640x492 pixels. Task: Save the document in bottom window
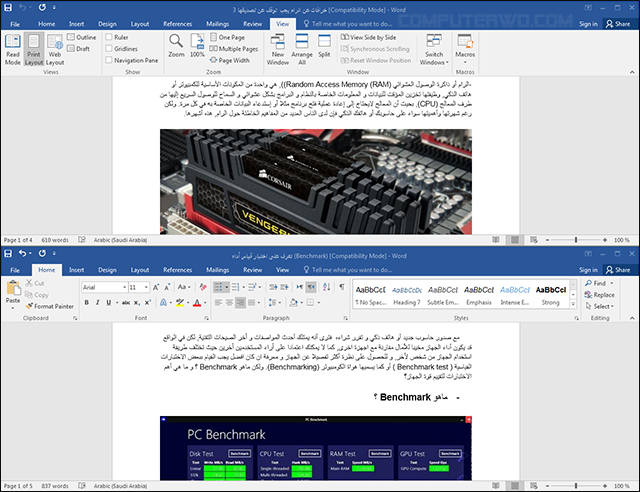pos(8,254)
